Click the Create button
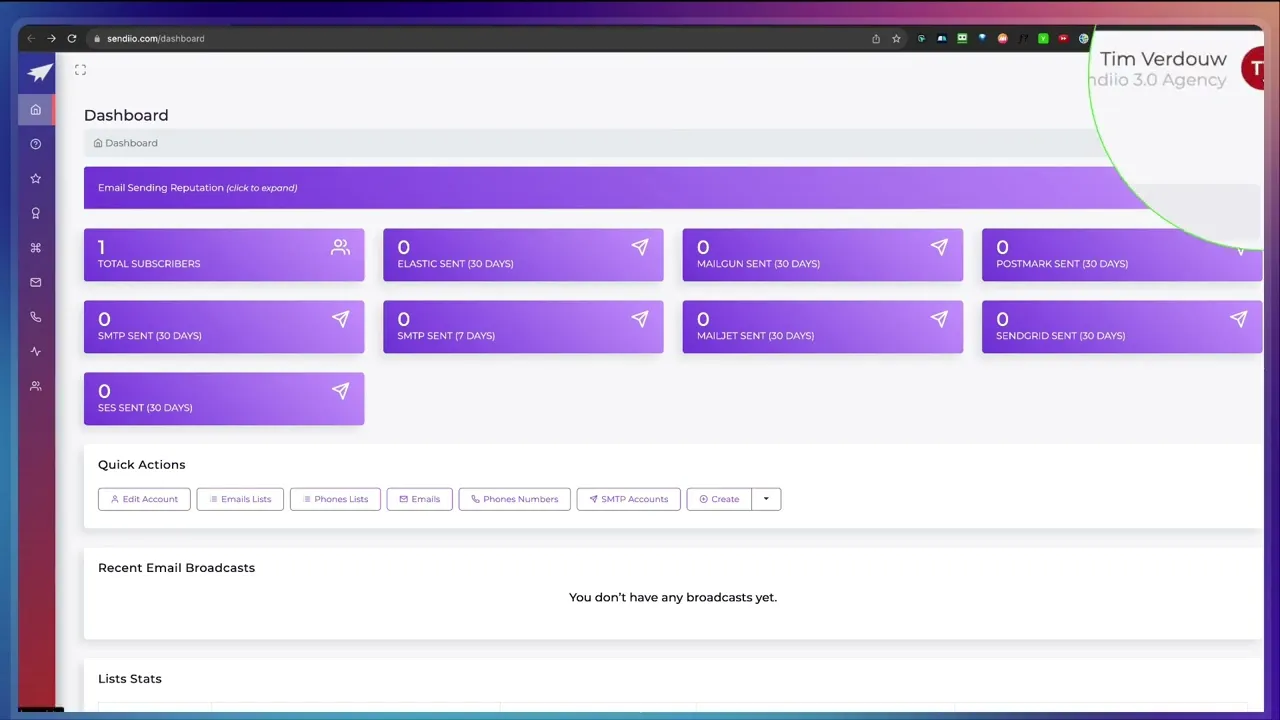Viewport: 1280px width, 720px height. pyautogui.click(x=719, y=499)
